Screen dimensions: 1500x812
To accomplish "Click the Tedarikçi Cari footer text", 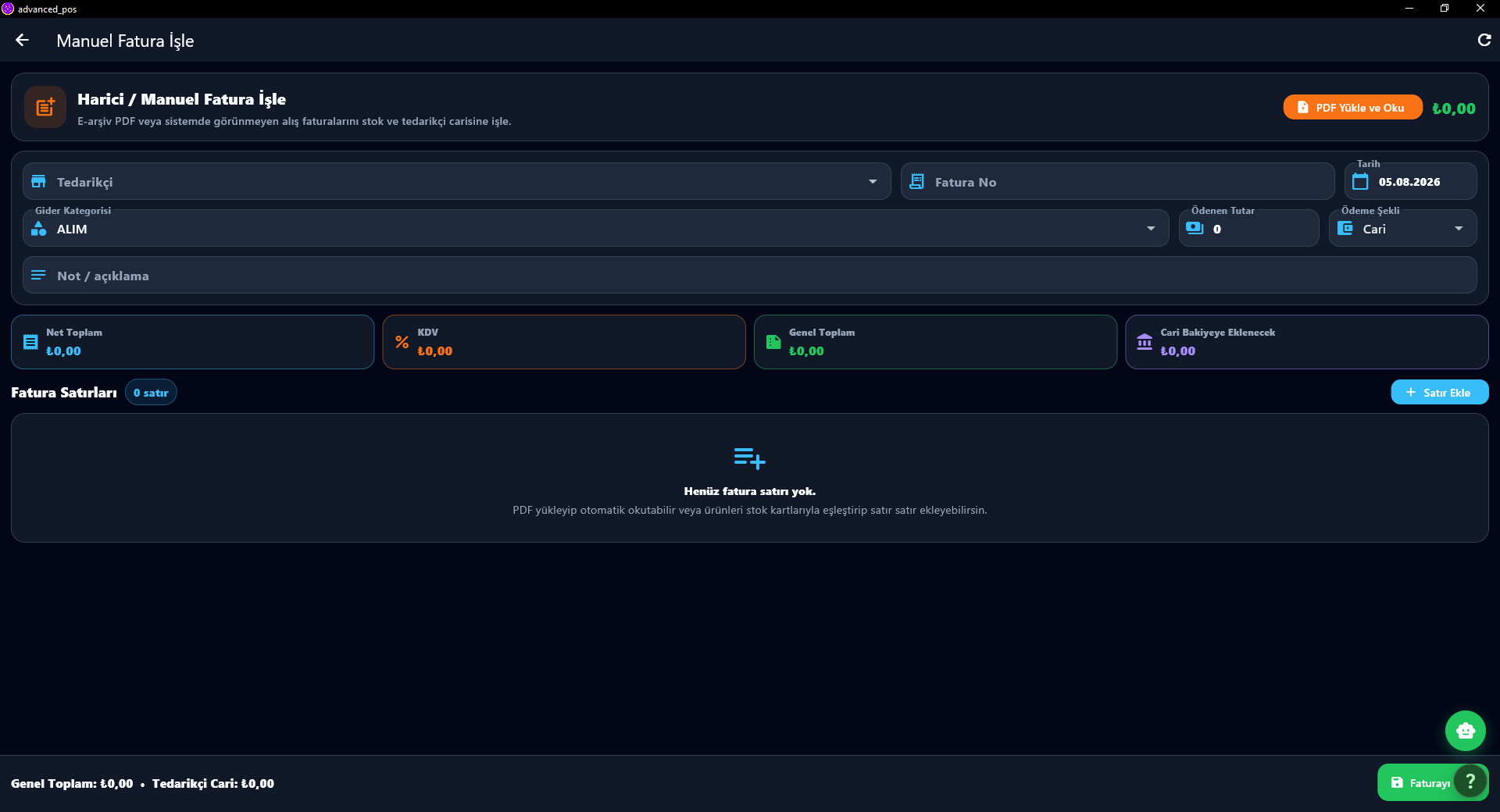I will point(213,784).
